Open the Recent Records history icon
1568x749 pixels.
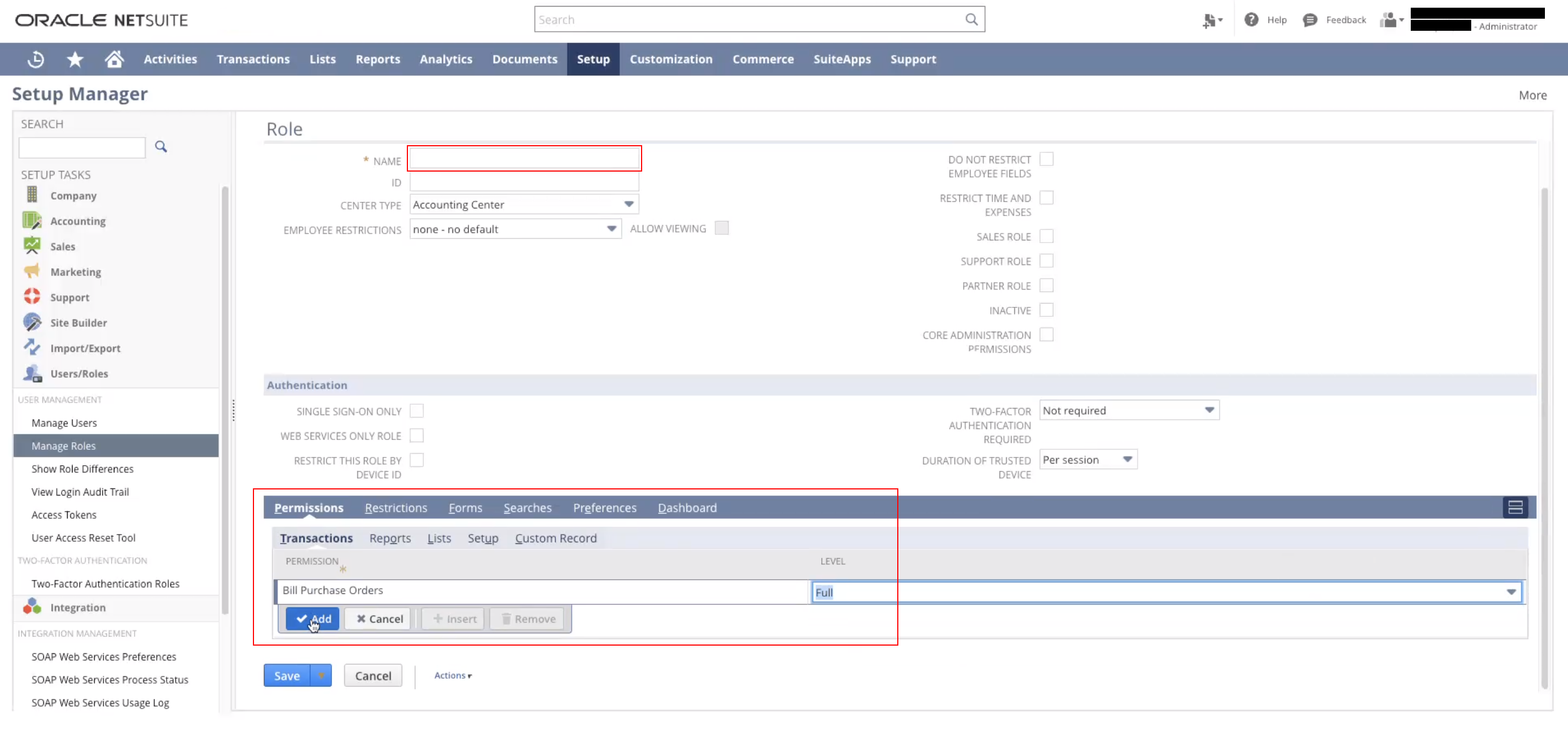(36, 59)
